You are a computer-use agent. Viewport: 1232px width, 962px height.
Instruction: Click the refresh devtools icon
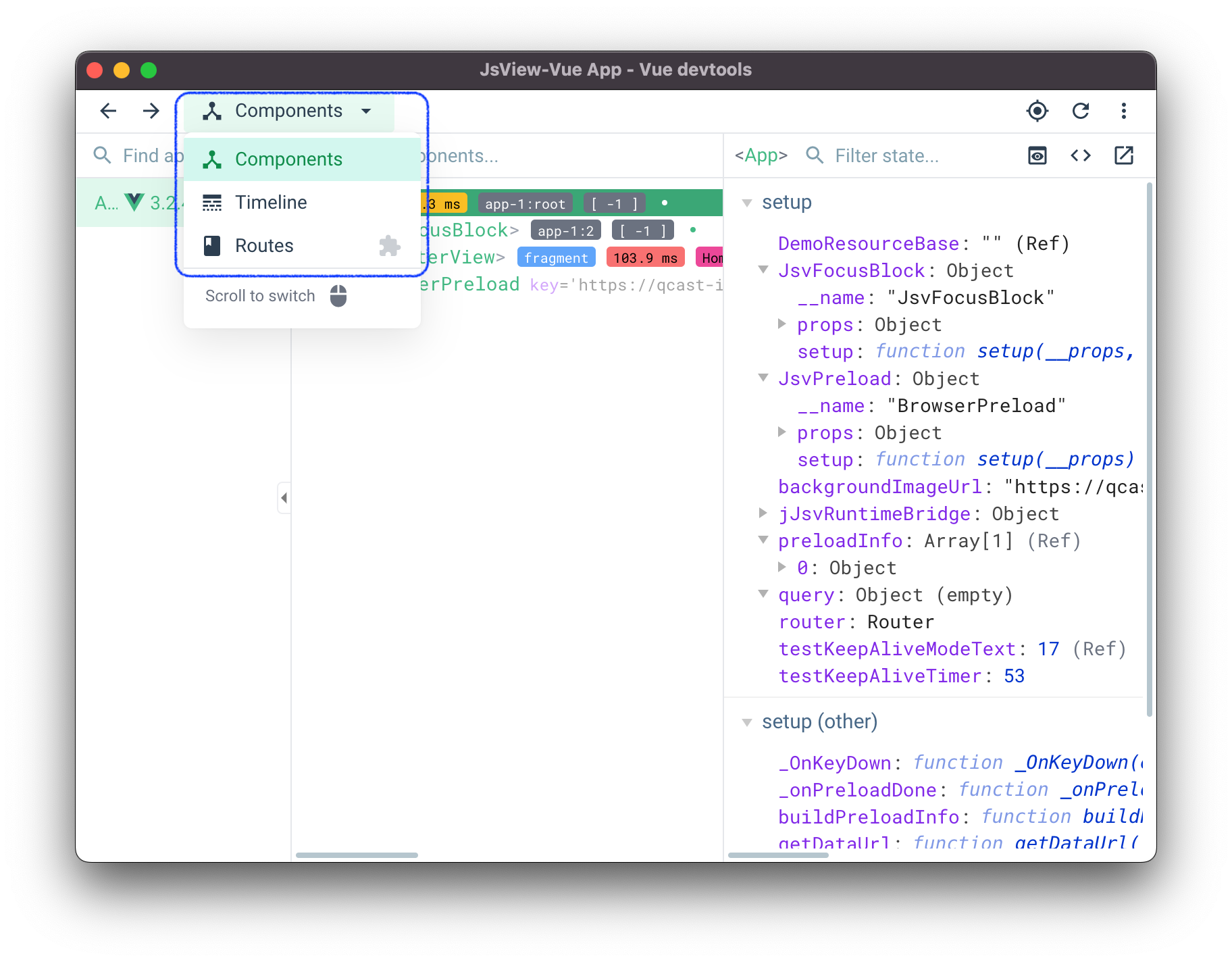point(1081,111)
